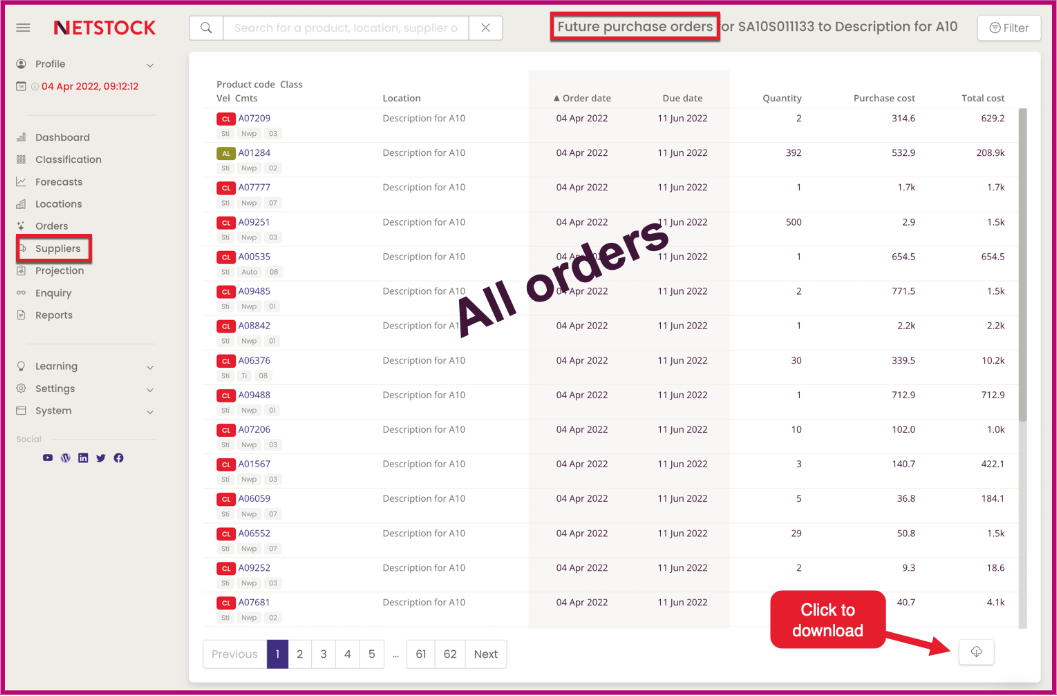
Task: Open product code A07209 link
Action: coord(254,118)
